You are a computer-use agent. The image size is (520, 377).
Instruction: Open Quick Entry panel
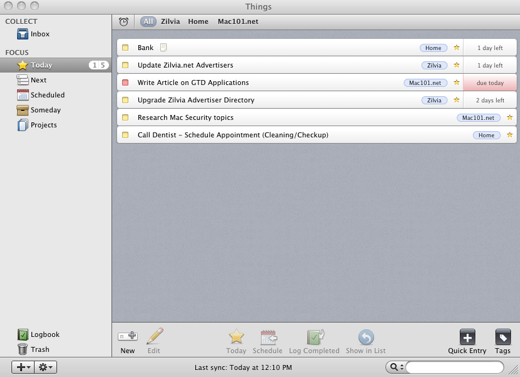pyautogui.click(x=467, y=341)
